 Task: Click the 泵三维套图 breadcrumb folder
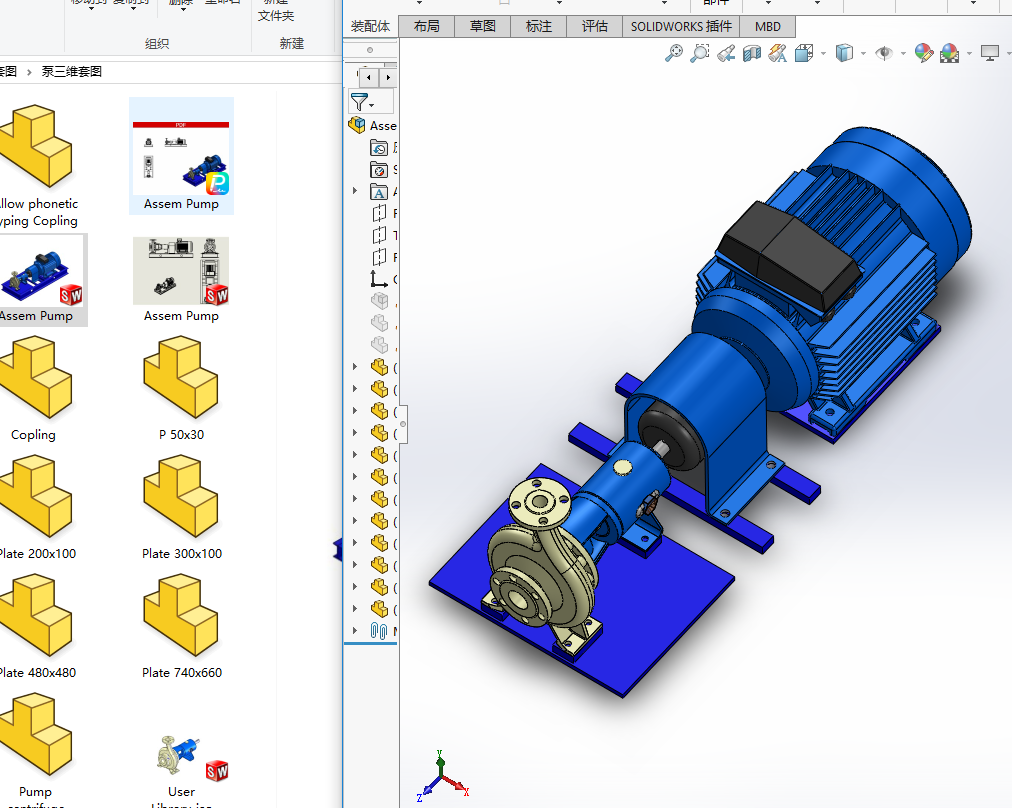point(71,71)
